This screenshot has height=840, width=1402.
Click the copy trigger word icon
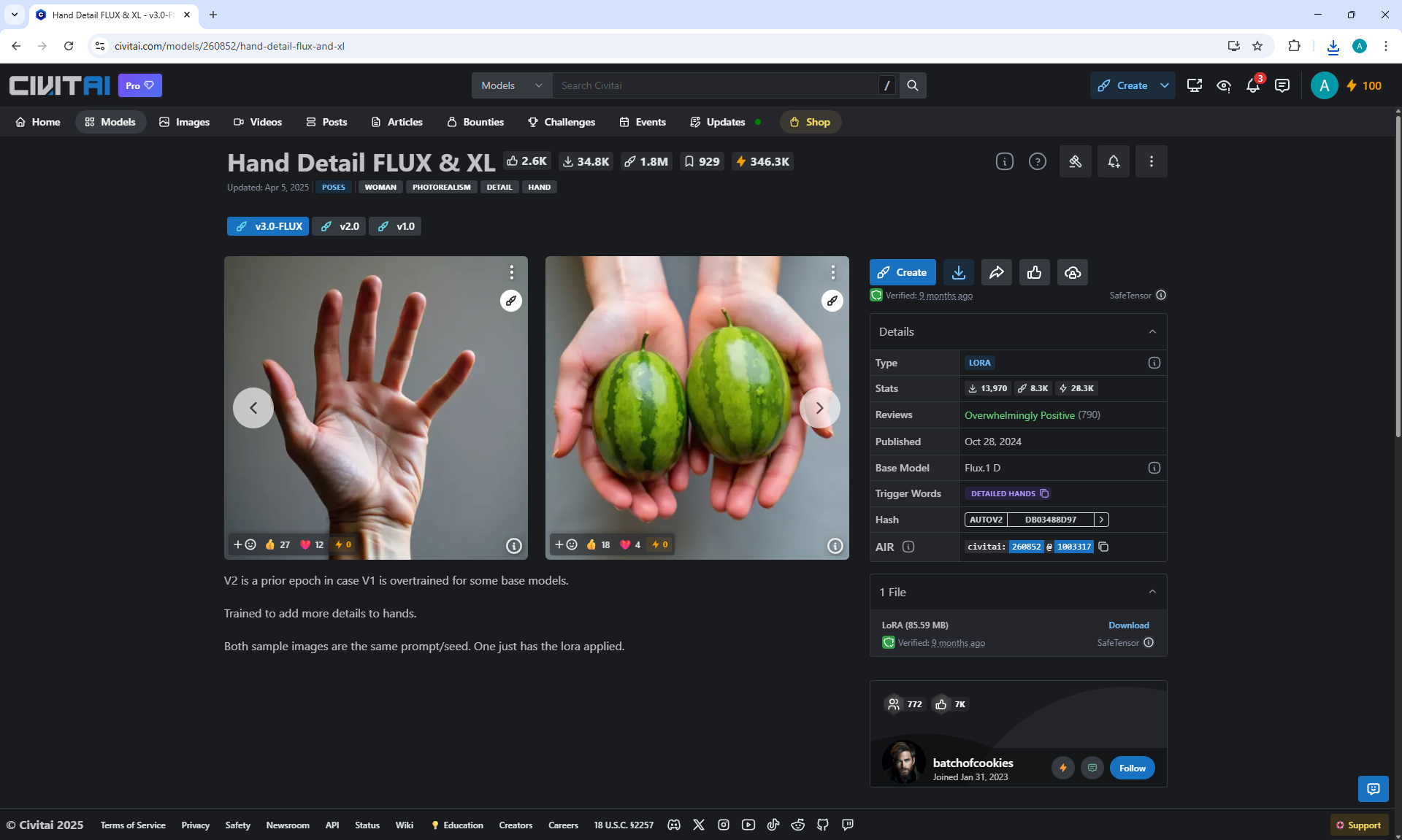click(1044, 494)
